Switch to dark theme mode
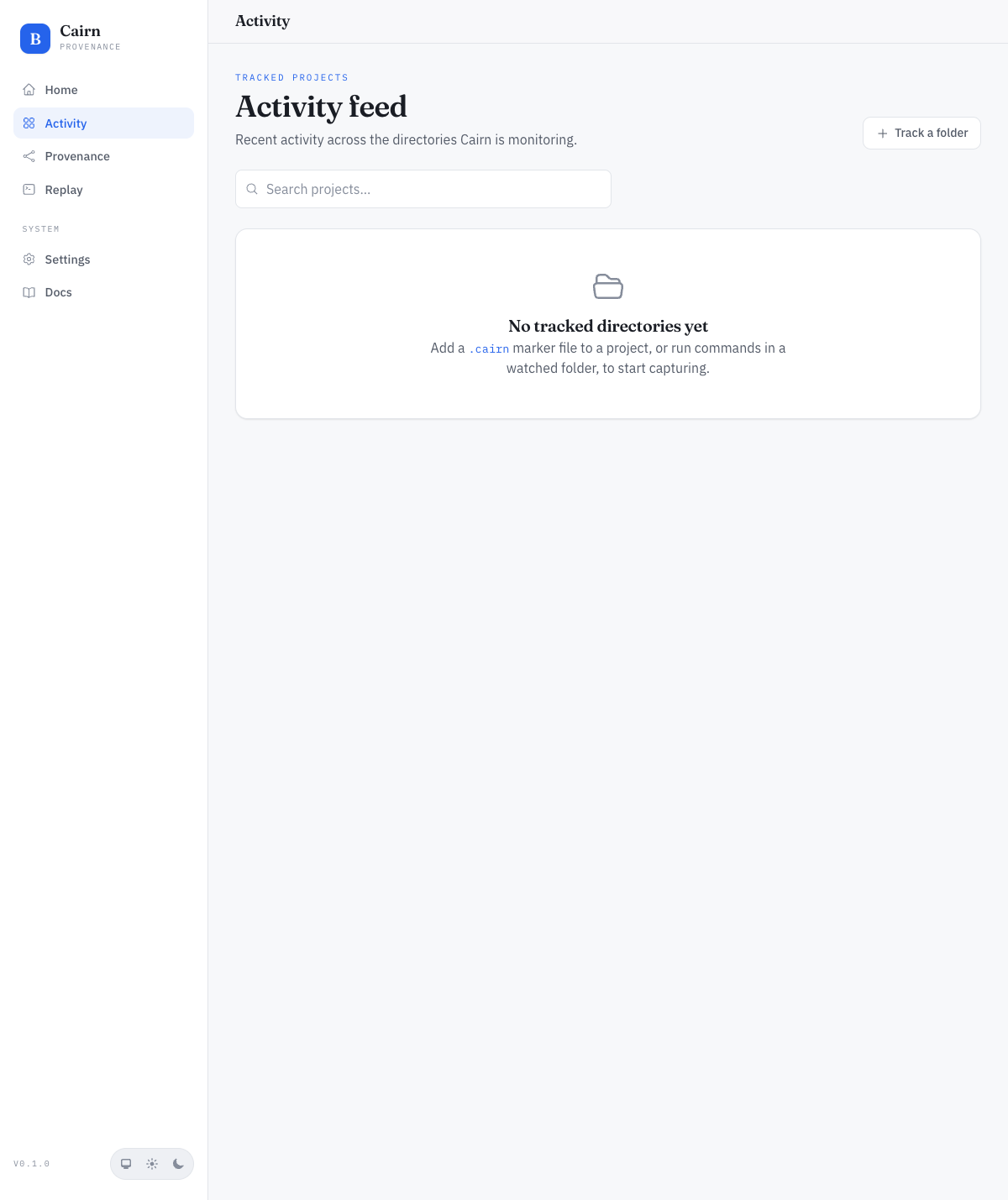 coord(178,1164)
